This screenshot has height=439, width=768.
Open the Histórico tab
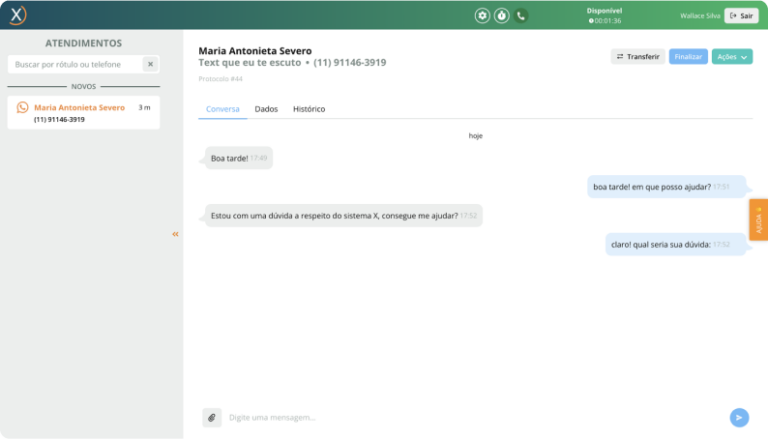pos(308,109)
